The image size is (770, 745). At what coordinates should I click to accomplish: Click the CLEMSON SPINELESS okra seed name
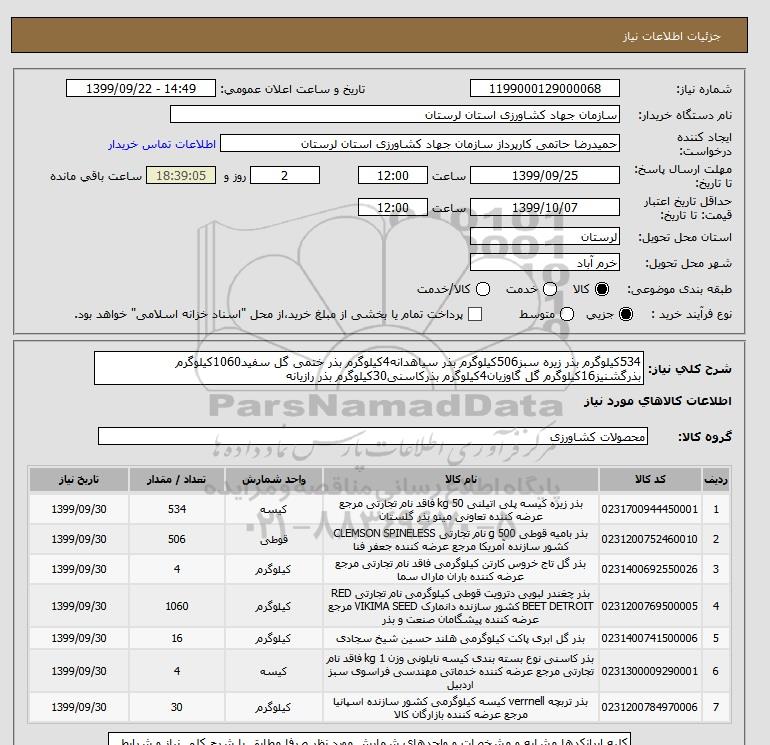pos(461,540)
